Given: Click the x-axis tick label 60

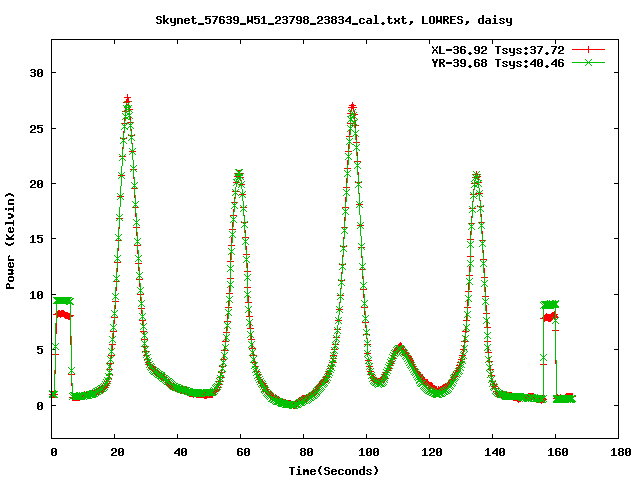Looking at the screenshot, I should coord(243,452).
